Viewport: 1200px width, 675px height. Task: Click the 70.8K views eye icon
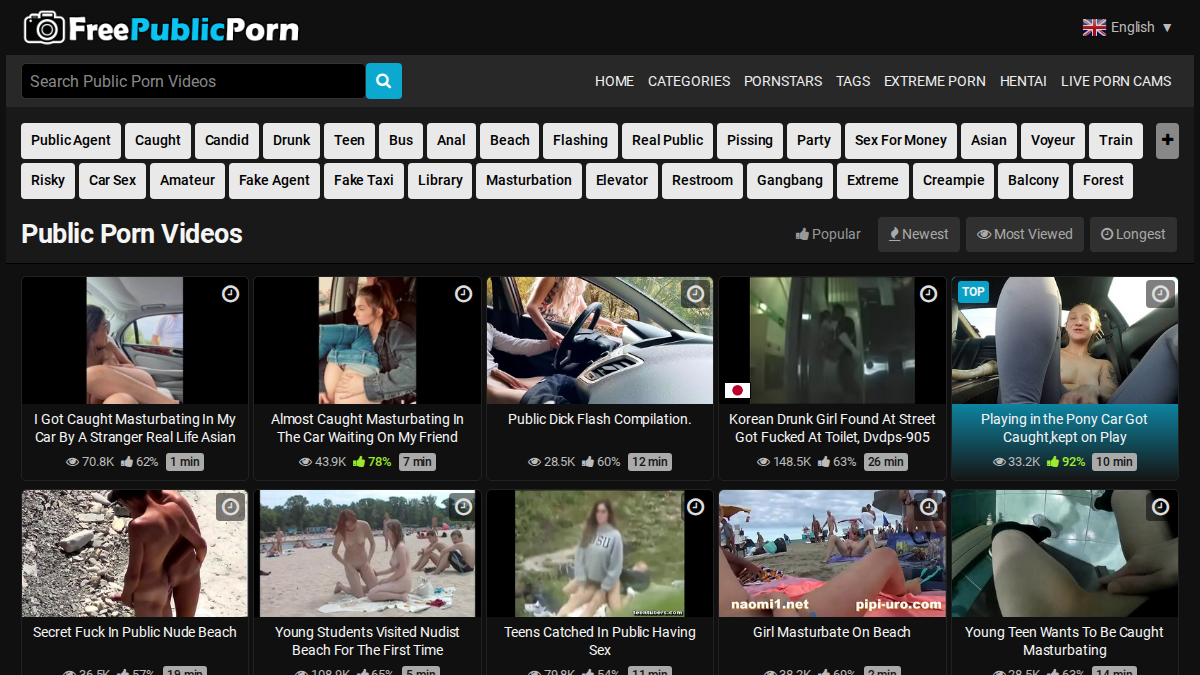click(72, 462)
